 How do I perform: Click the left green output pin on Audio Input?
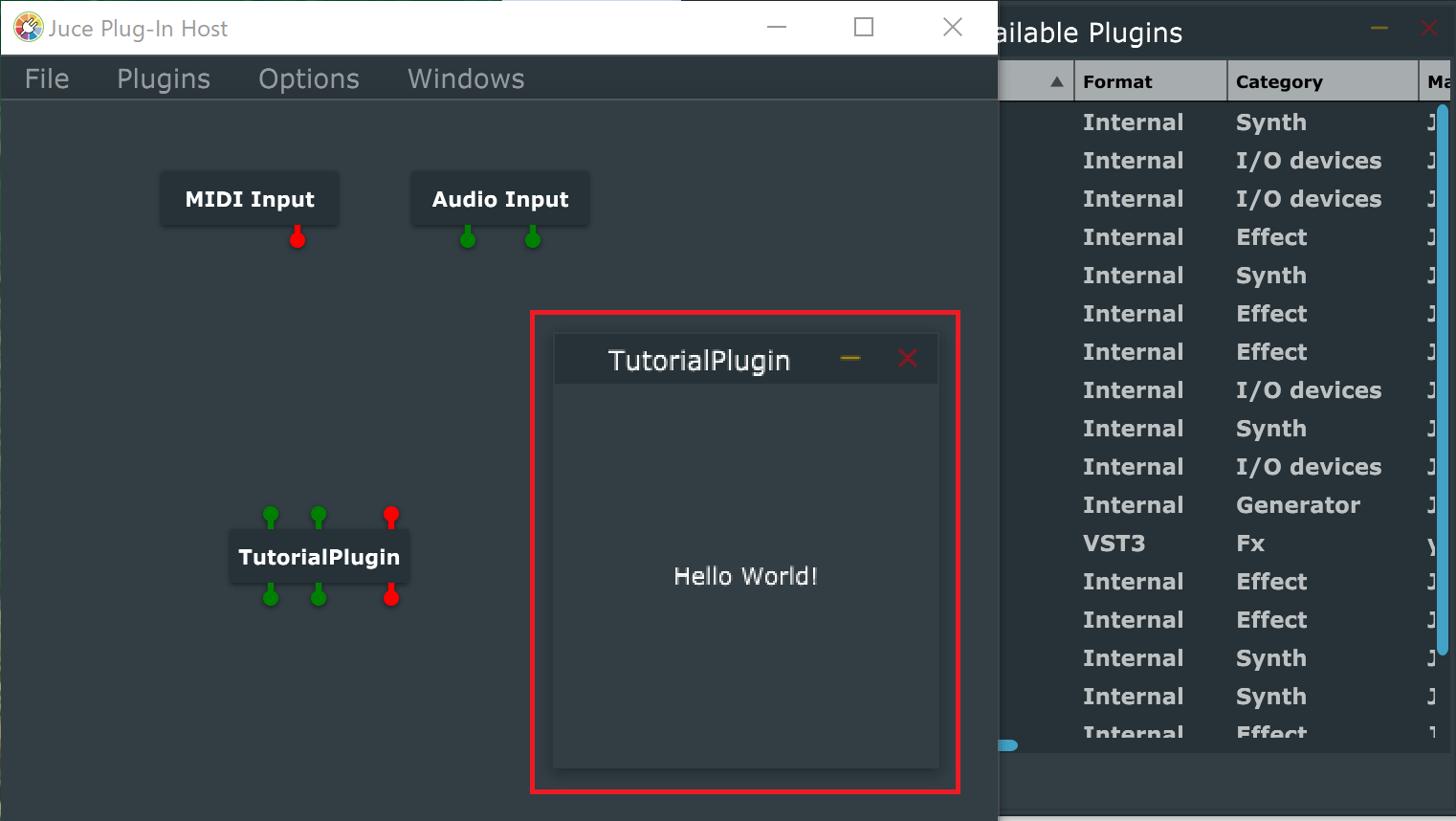pyautogui.click(x=468, y=239)
